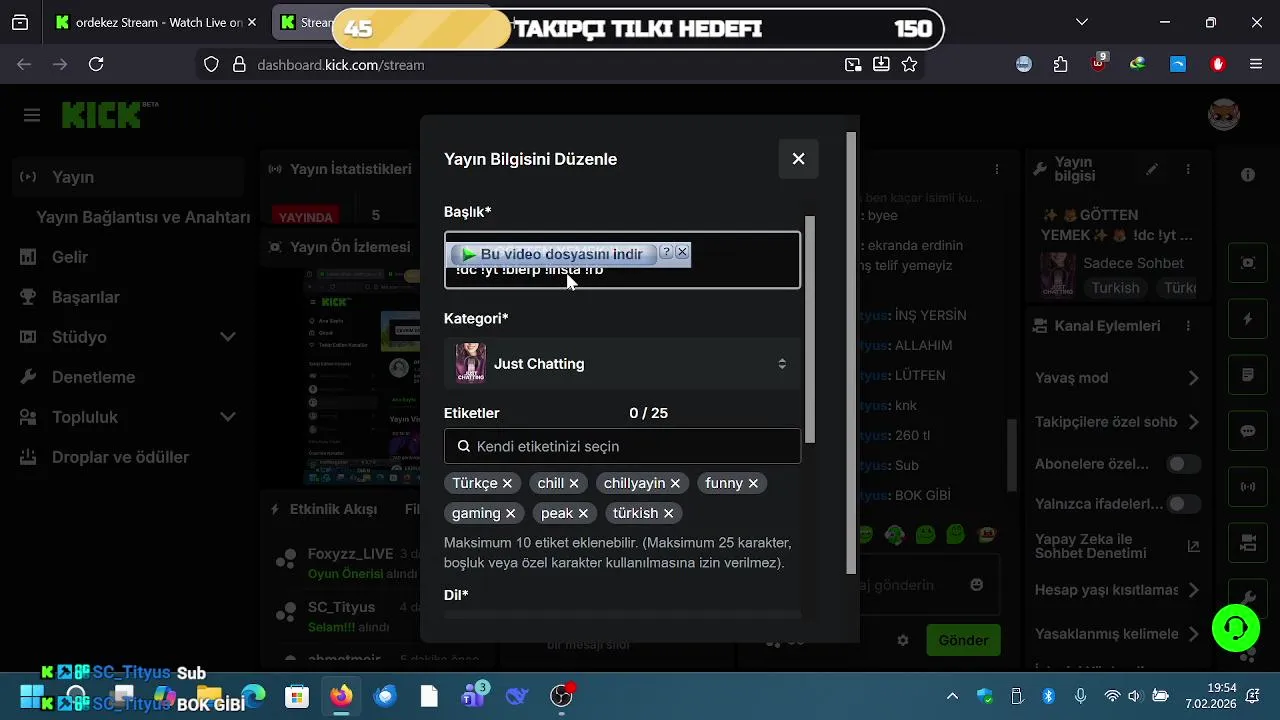Screen dimensions: 1280x720
Task: Open chat settings gear icon
Action: [903, 640]
